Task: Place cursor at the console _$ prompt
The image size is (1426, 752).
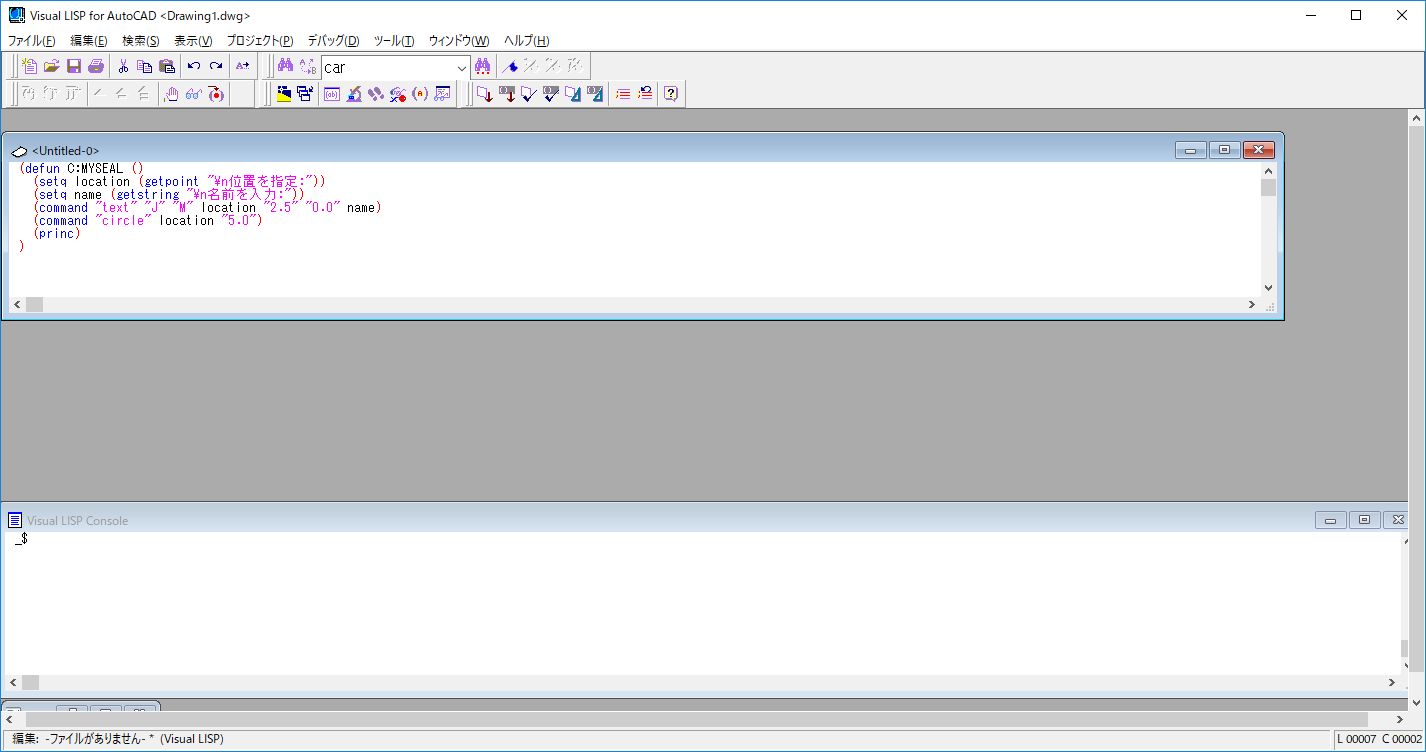Action: pyautogui.click(x=21, y=539)
